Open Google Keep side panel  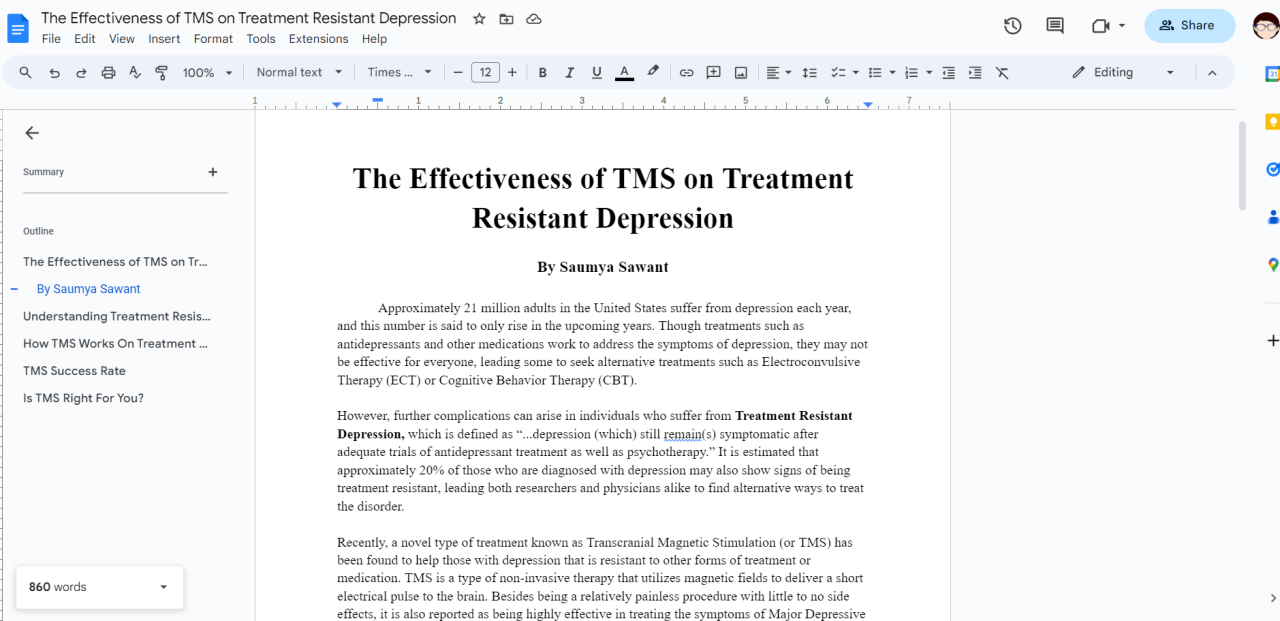coord(1272,122)
